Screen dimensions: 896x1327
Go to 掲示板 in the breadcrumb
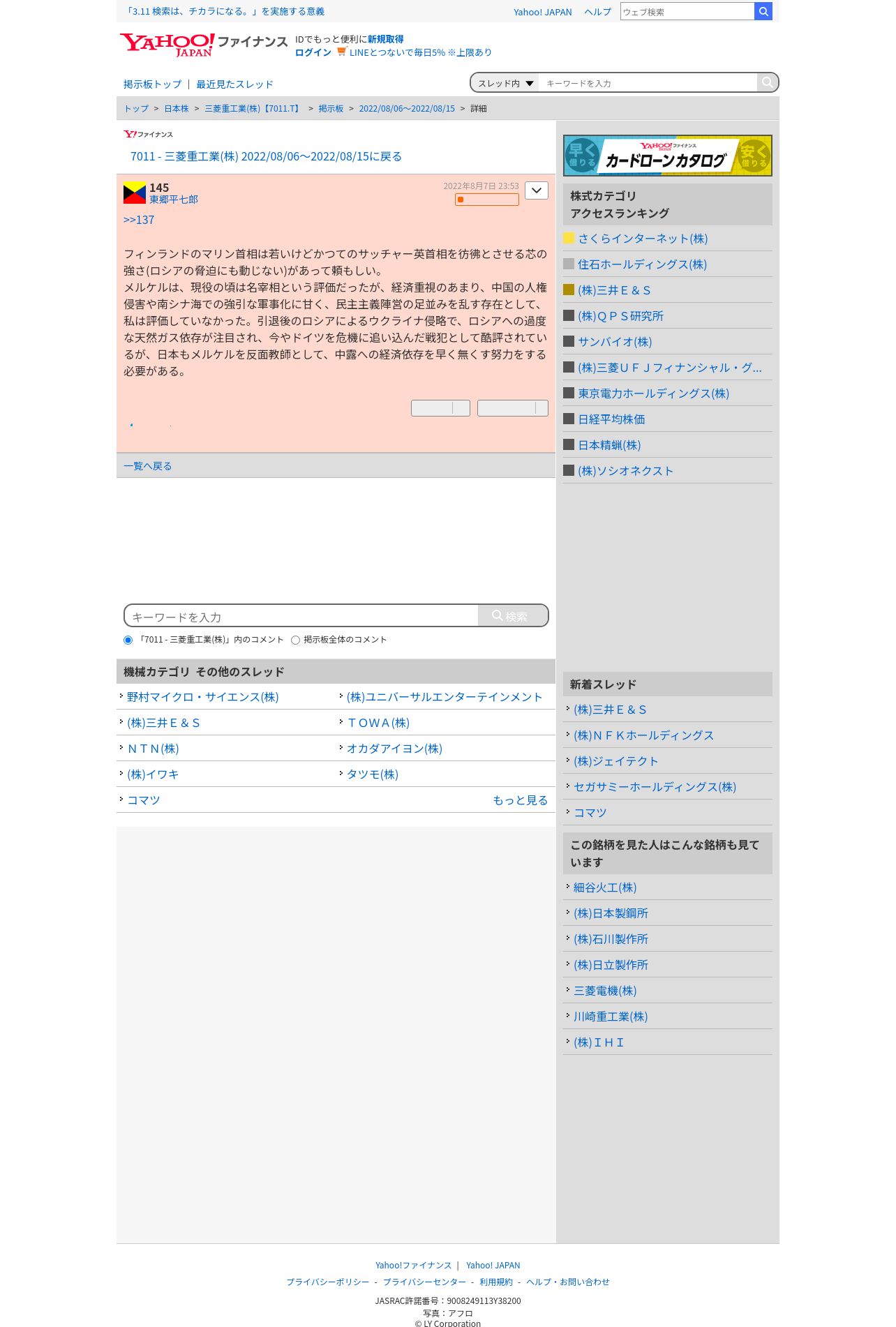[331, 109]
